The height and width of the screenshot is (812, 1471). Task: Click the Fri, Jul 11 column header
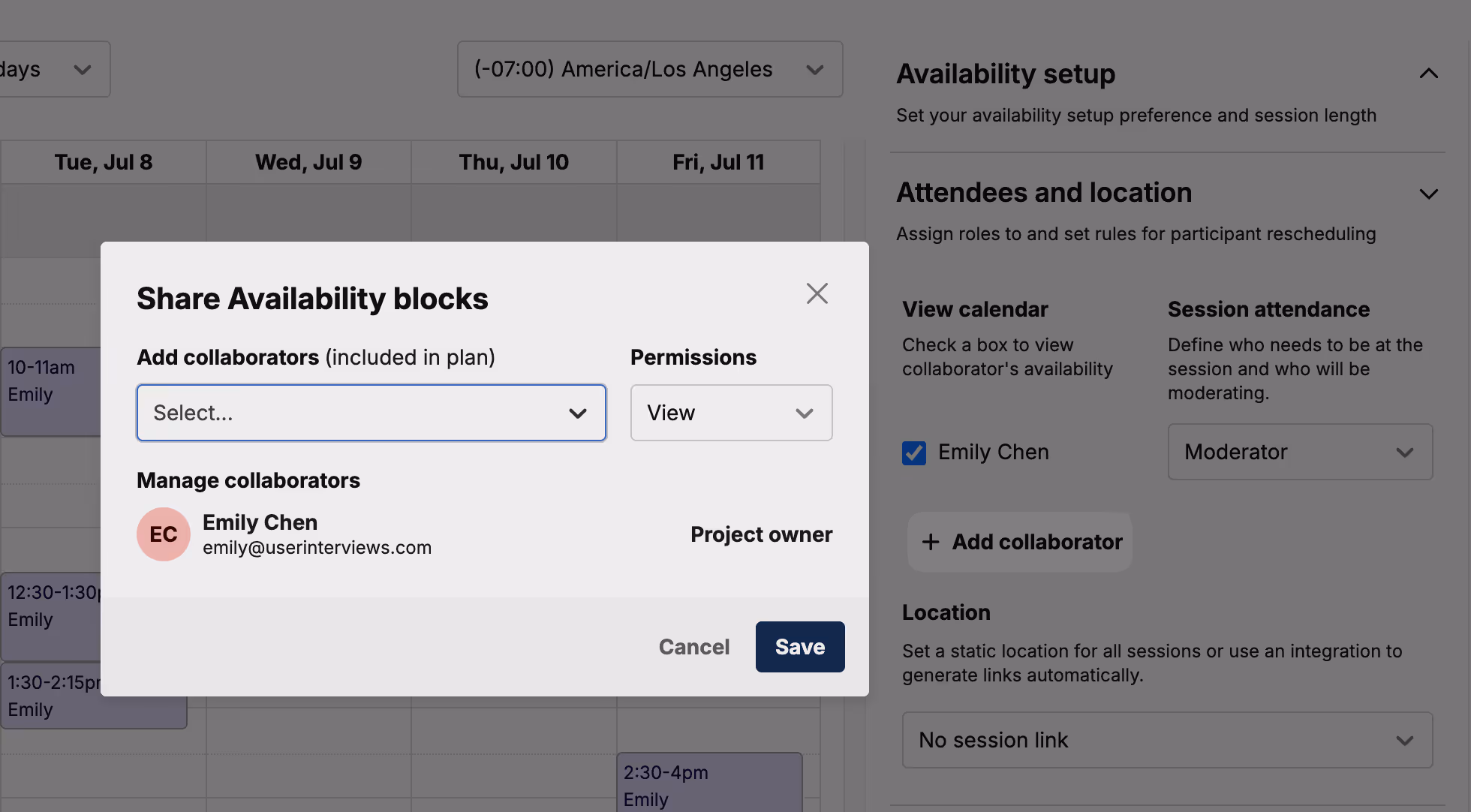coord(718,162)
